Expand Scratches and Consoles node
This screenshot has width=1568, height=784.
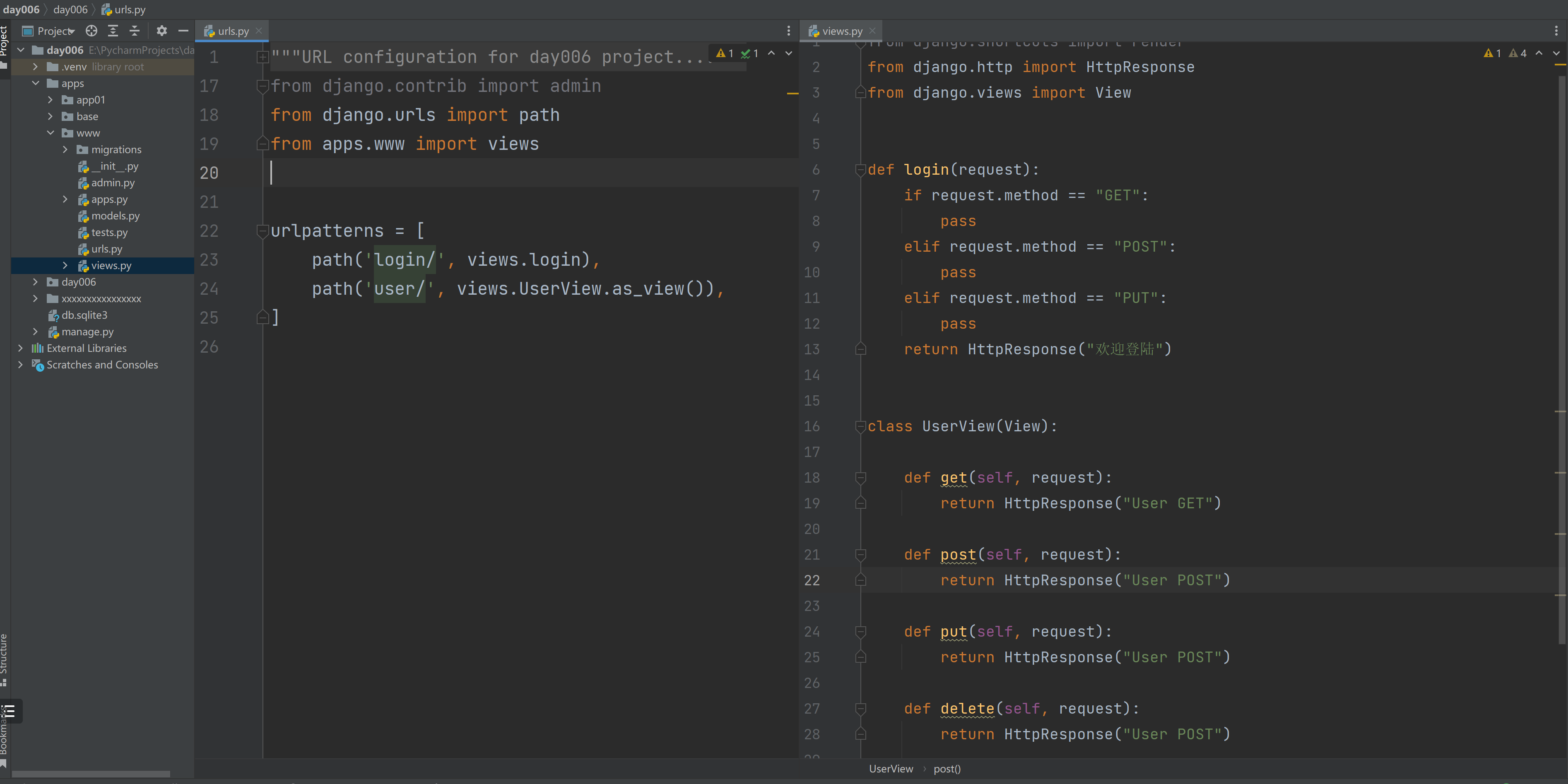pos(21,365)
